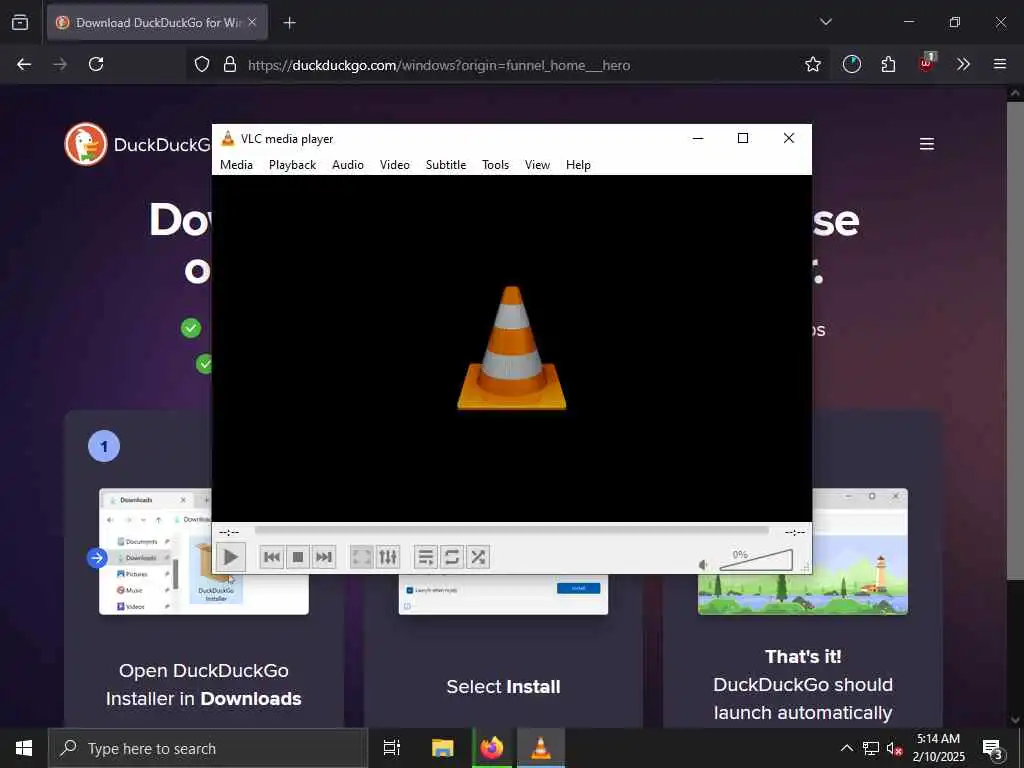The width and height of the screenshot is (1024, 768).
Task: Open the VLC Help menu
Action: tap(578, 165)
